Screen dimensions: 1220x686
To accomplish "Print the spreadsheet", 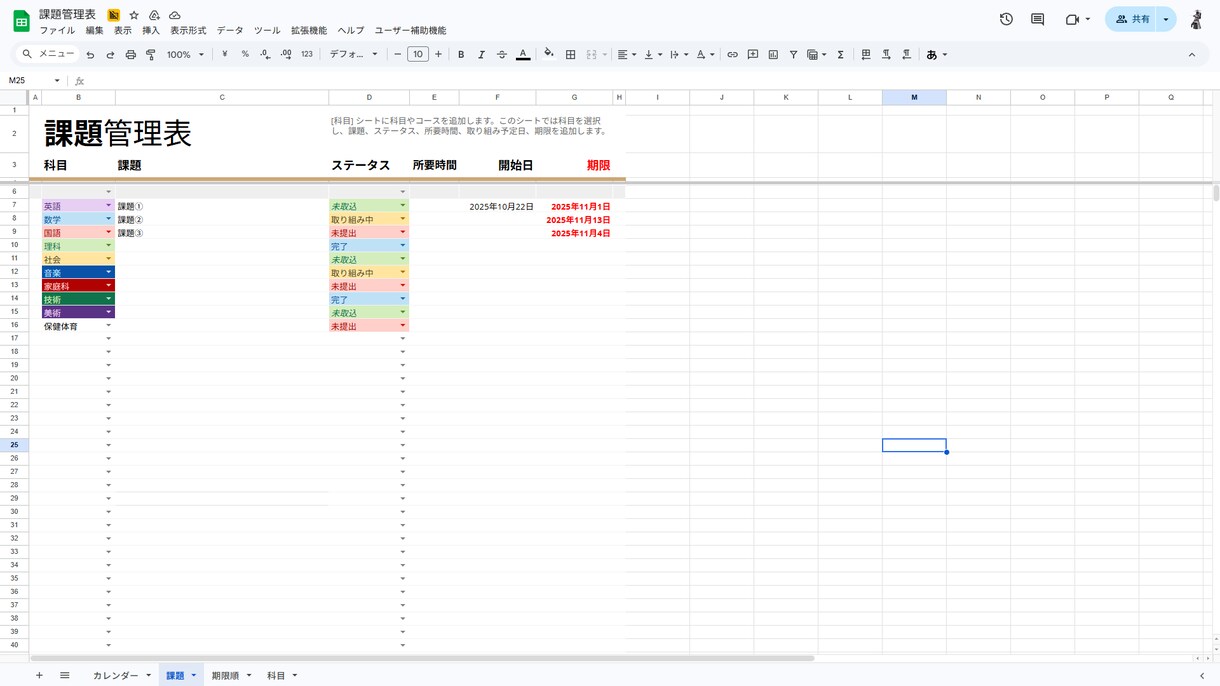I will (x=130, y=55).
